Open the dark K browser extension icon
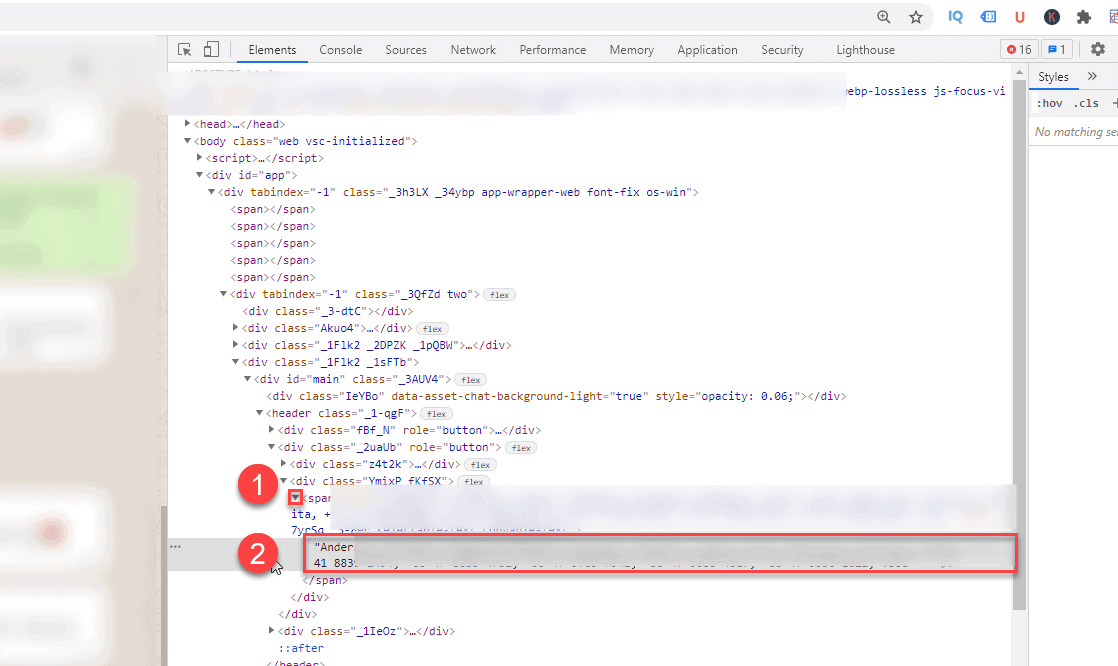This screenshot has height=666, width=1118. pyautogui.click(x=1052, y=17)
